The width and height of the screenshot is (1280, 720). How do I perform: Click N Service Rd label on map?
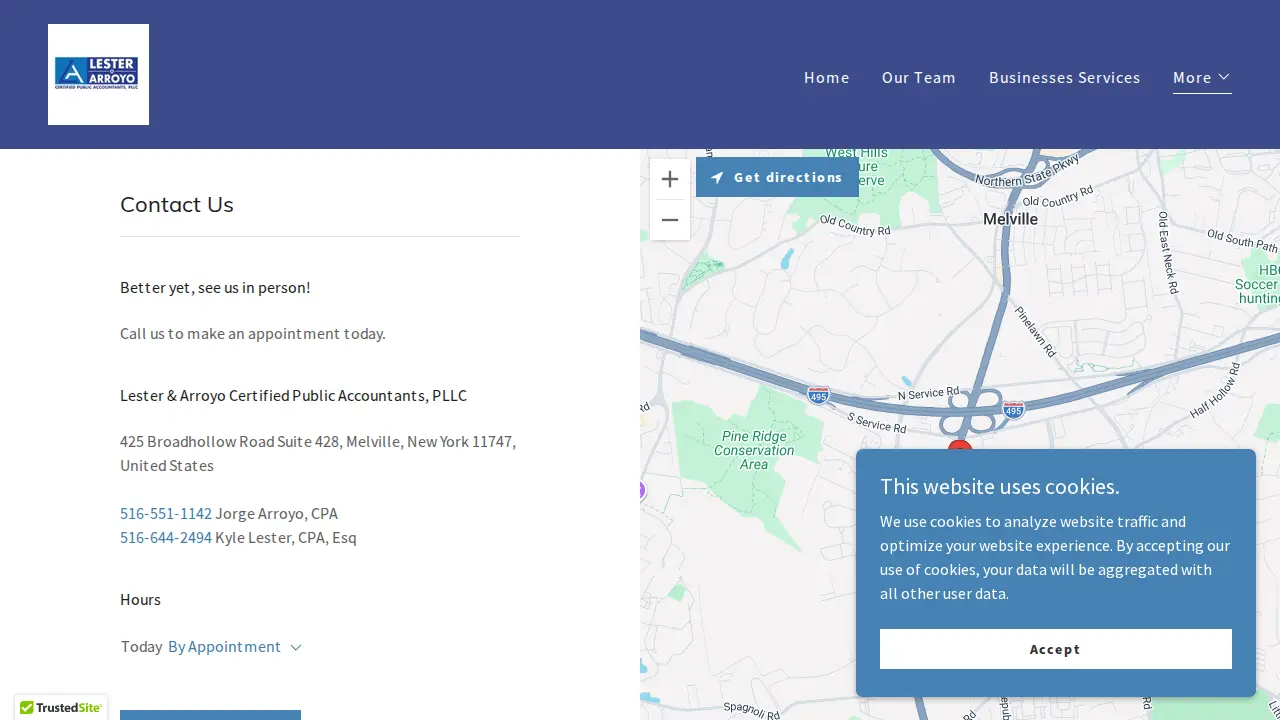(928, 394)
